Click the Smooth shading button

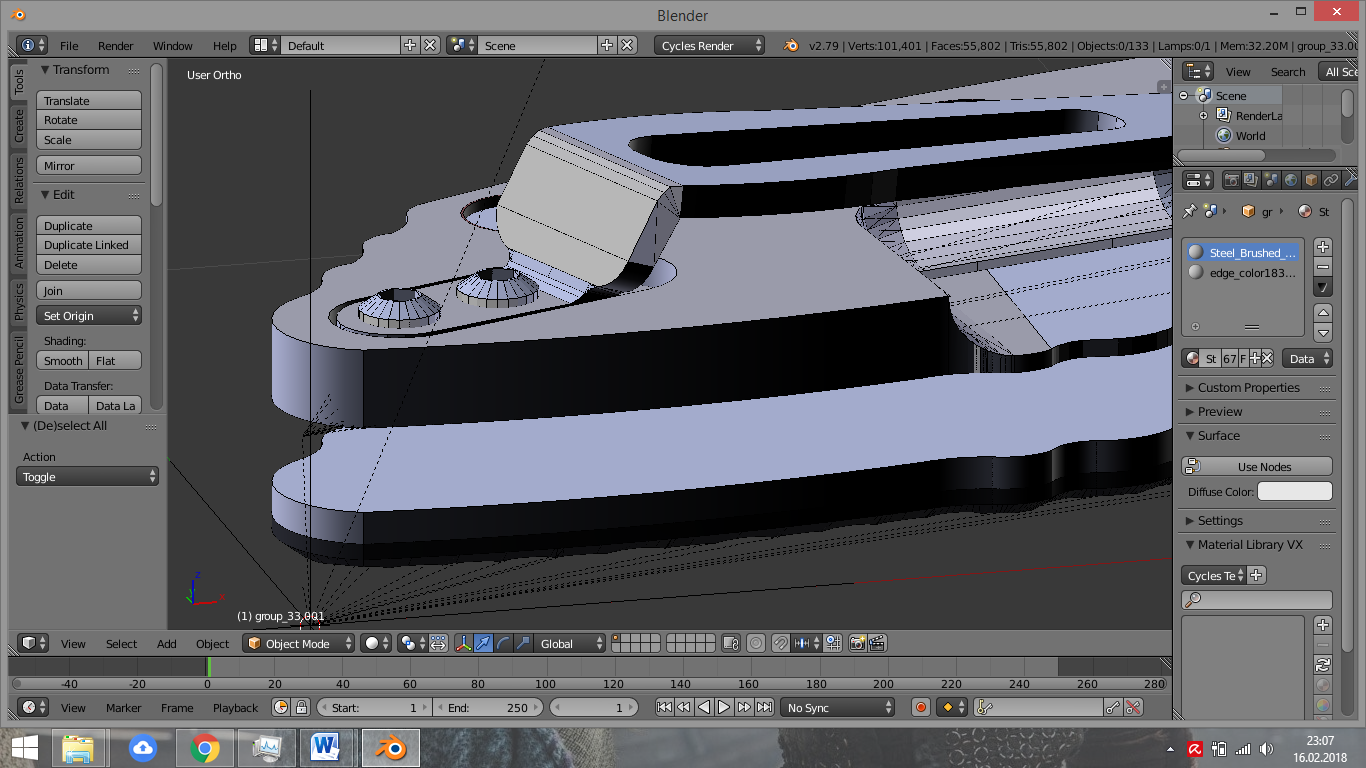click(x=63, y=360)
